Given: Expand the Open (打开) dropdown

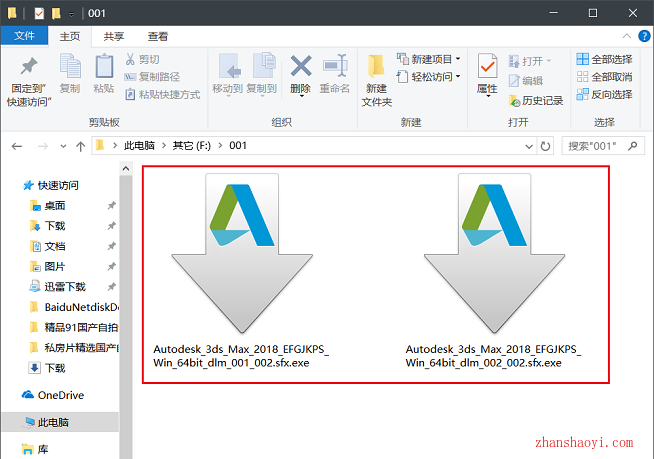Looking at the screenshot, I should tap(549, 61).
